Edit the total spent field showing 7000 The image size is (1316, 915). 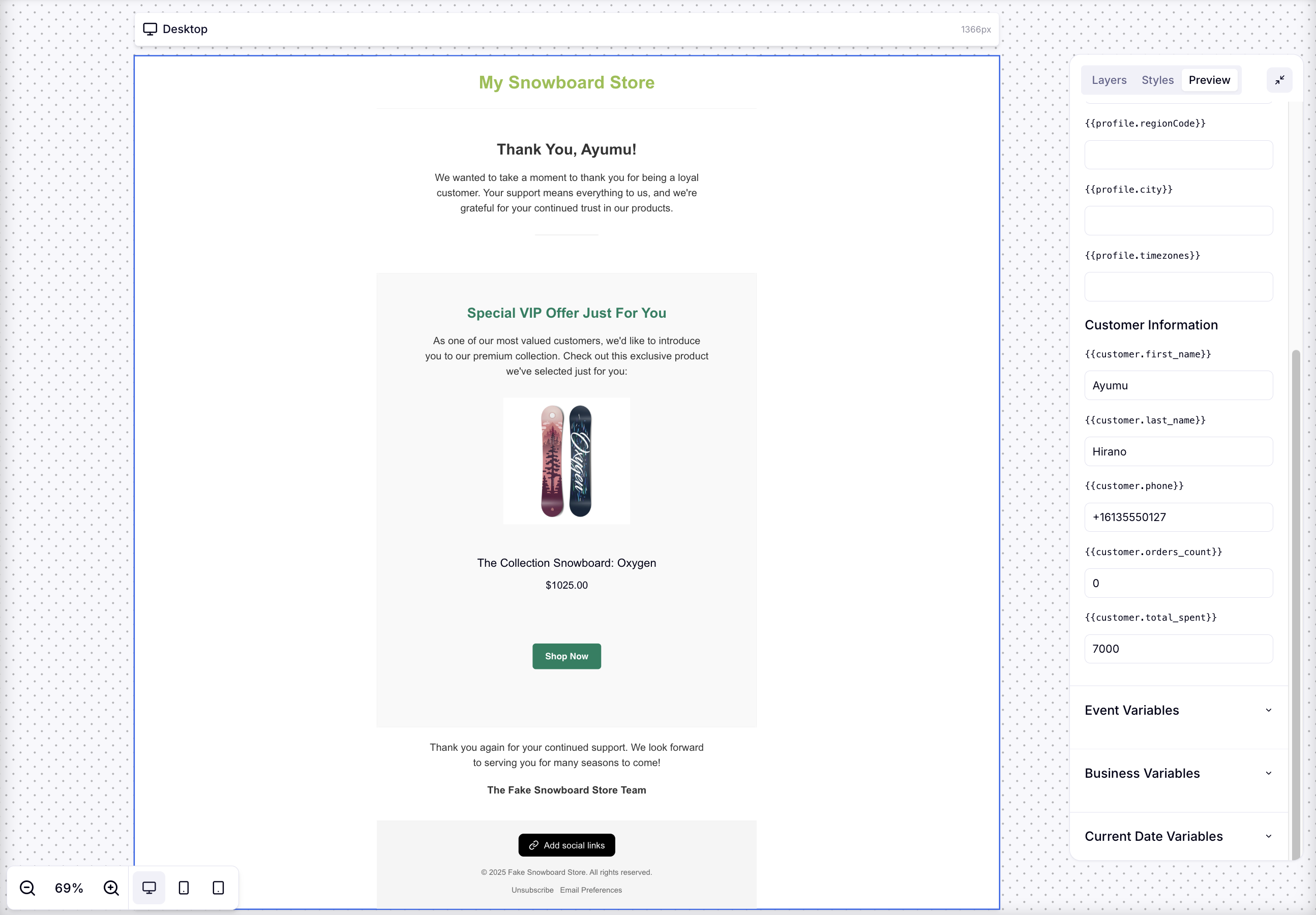[1178, 649]
